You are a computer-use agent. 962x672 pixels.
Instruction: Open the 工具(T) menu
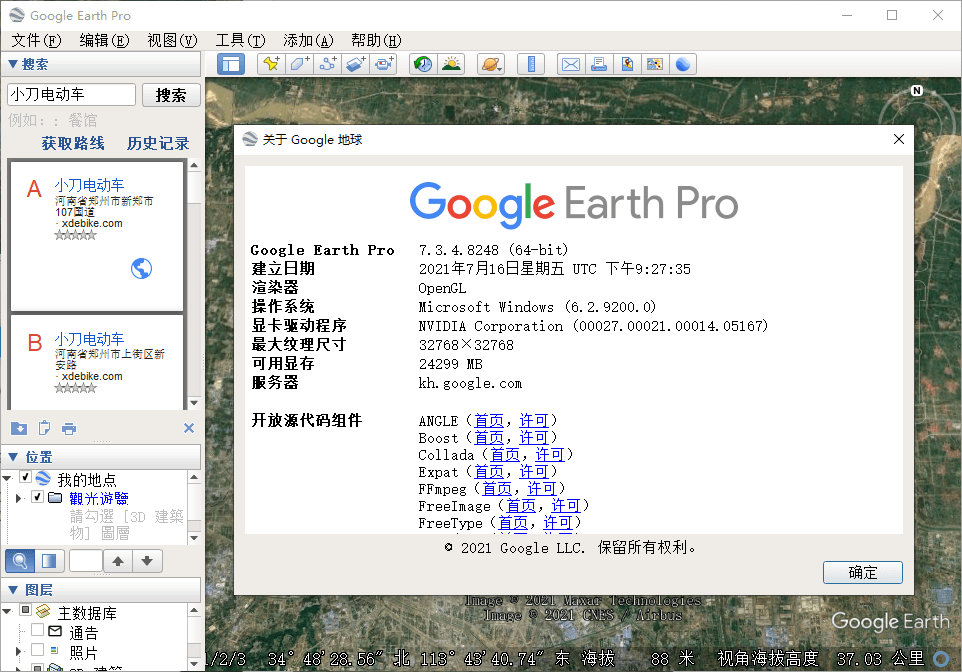pyautogui.click(x=240, y=41)
